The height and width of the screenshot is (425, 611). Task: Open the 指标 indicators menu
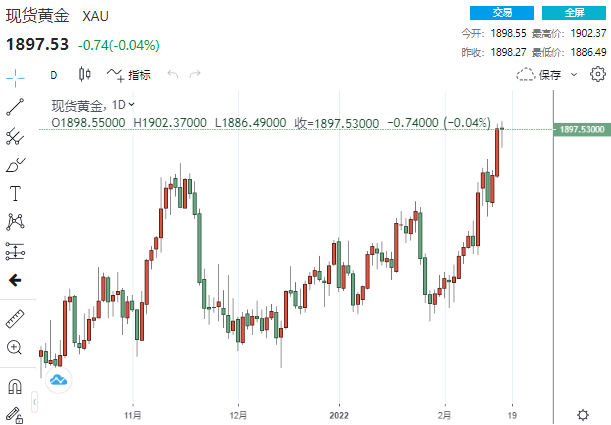pyautogui.click(x=129, y=74)
